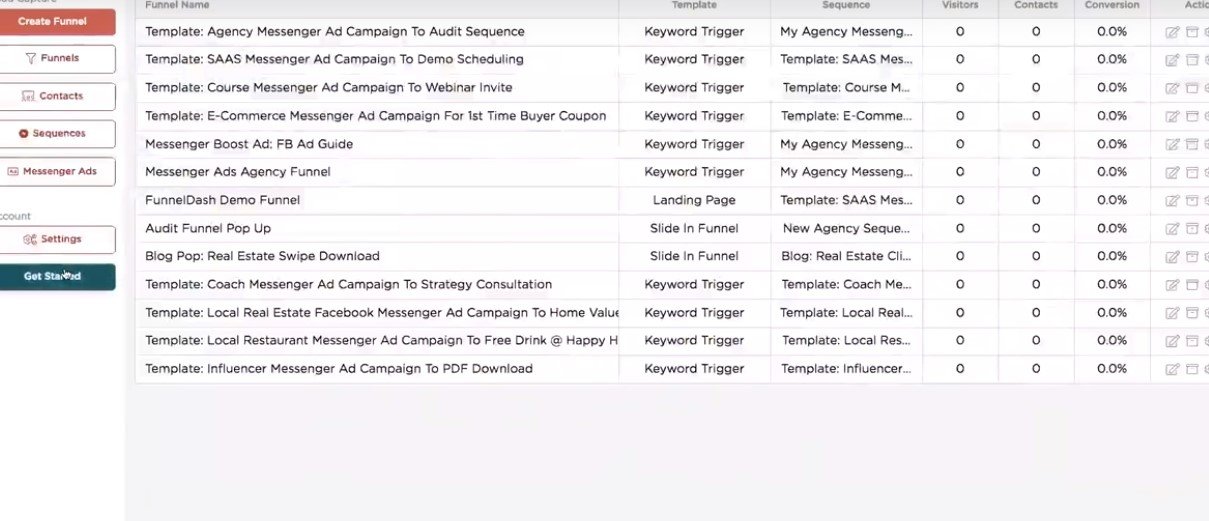This screenshot has height=521, width=1209.
Task: Archive the SAAS Messenger Ad Campaign funnel
Action: click(x=1192, y=60)
